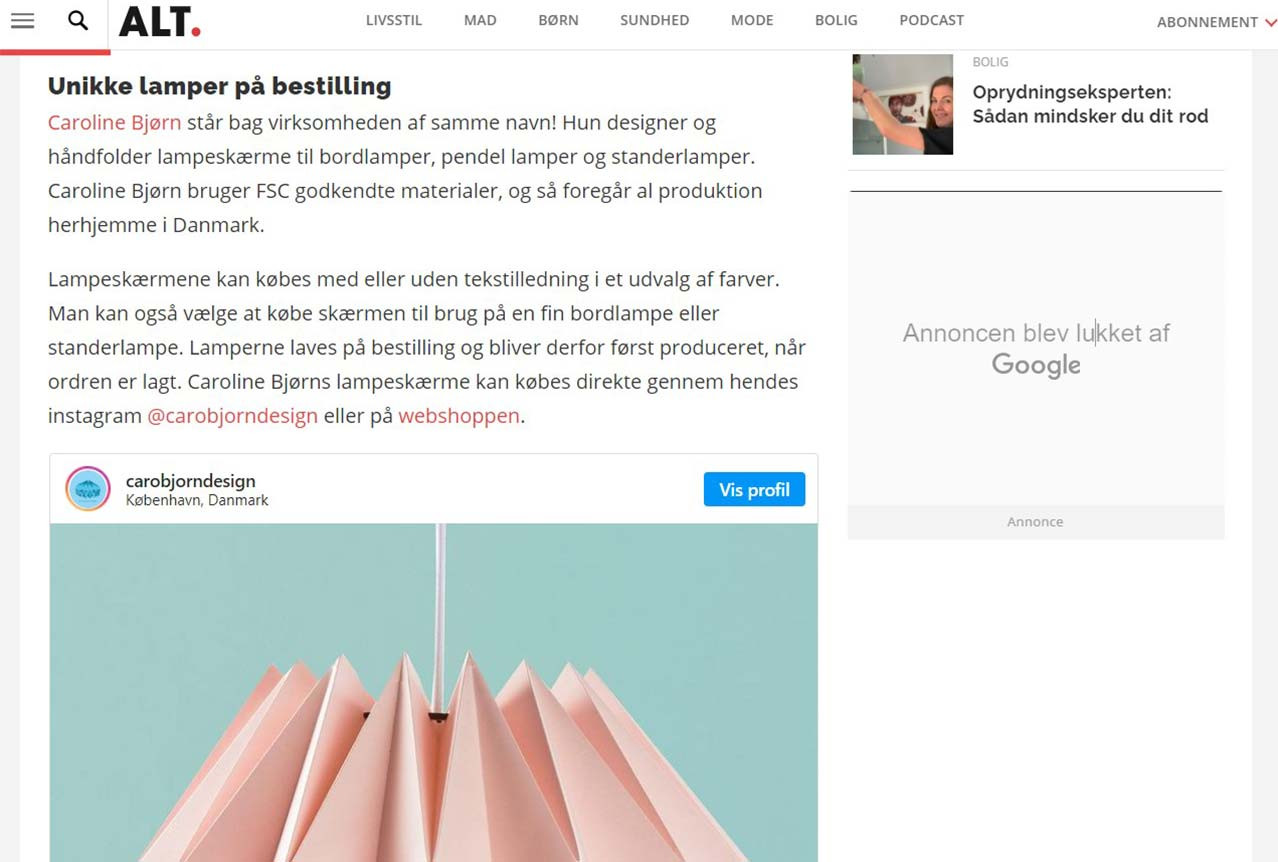Open the Livsstil menu item
Viewport: 1278px width, 862px height.
394,20
